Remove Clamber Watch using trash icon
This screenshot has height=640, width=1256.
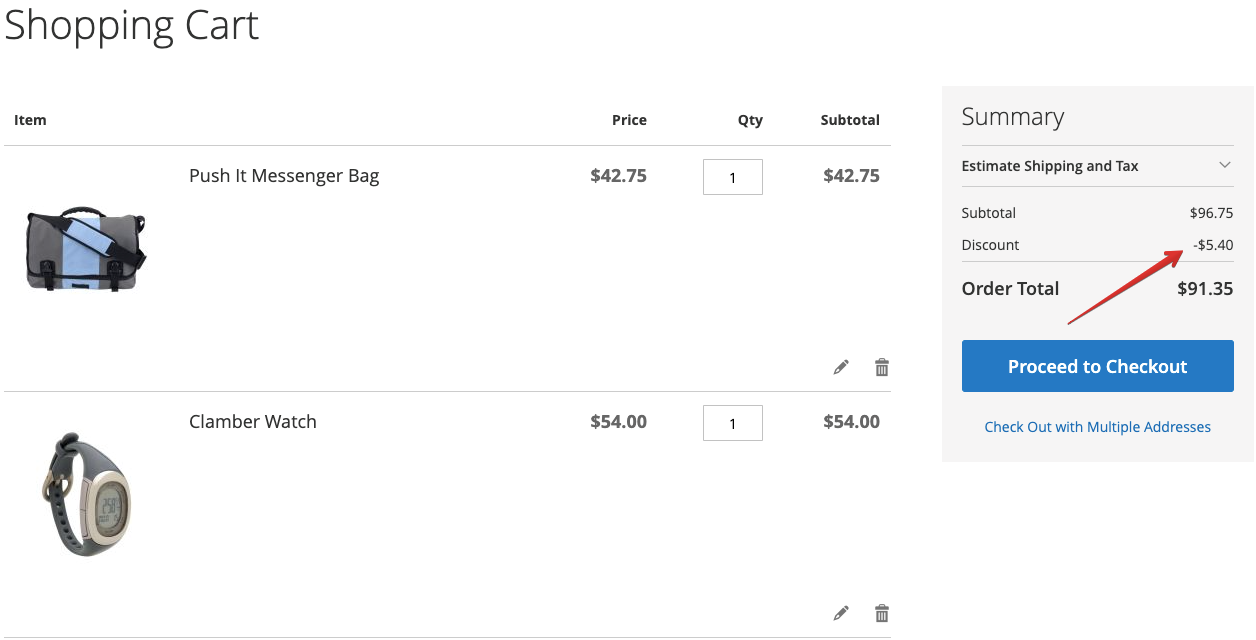(882, 613)
